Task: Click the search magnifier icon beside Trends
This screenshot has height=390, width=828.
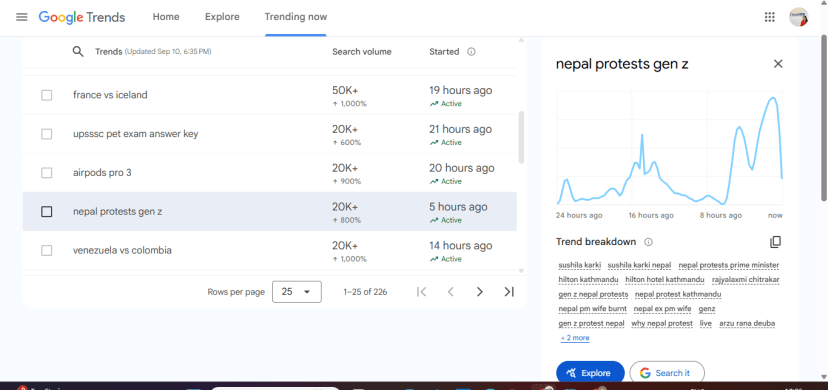Action: click(78, 52)
